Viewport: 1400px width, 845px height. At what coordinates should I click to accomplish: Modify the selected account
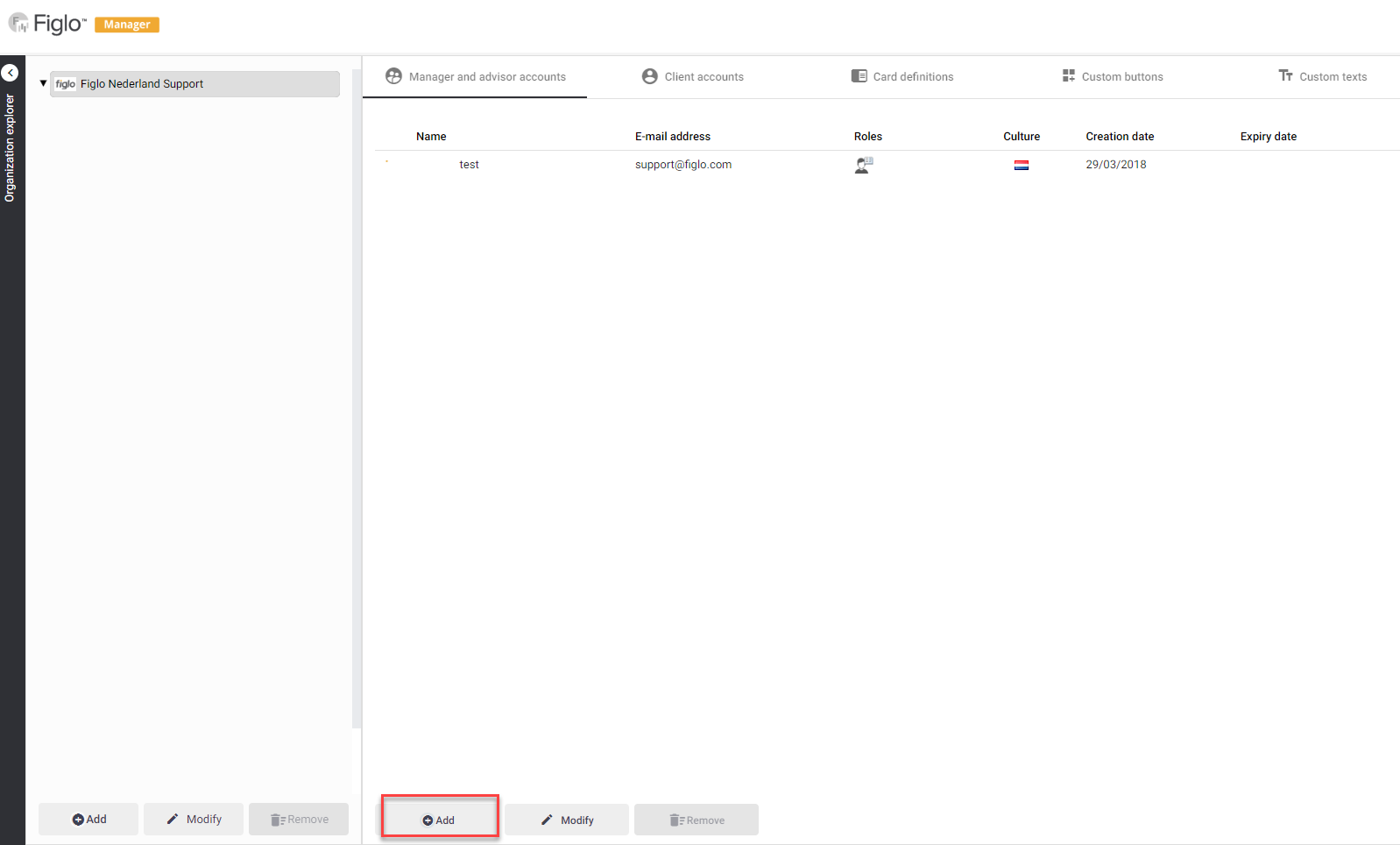[566, 820]
